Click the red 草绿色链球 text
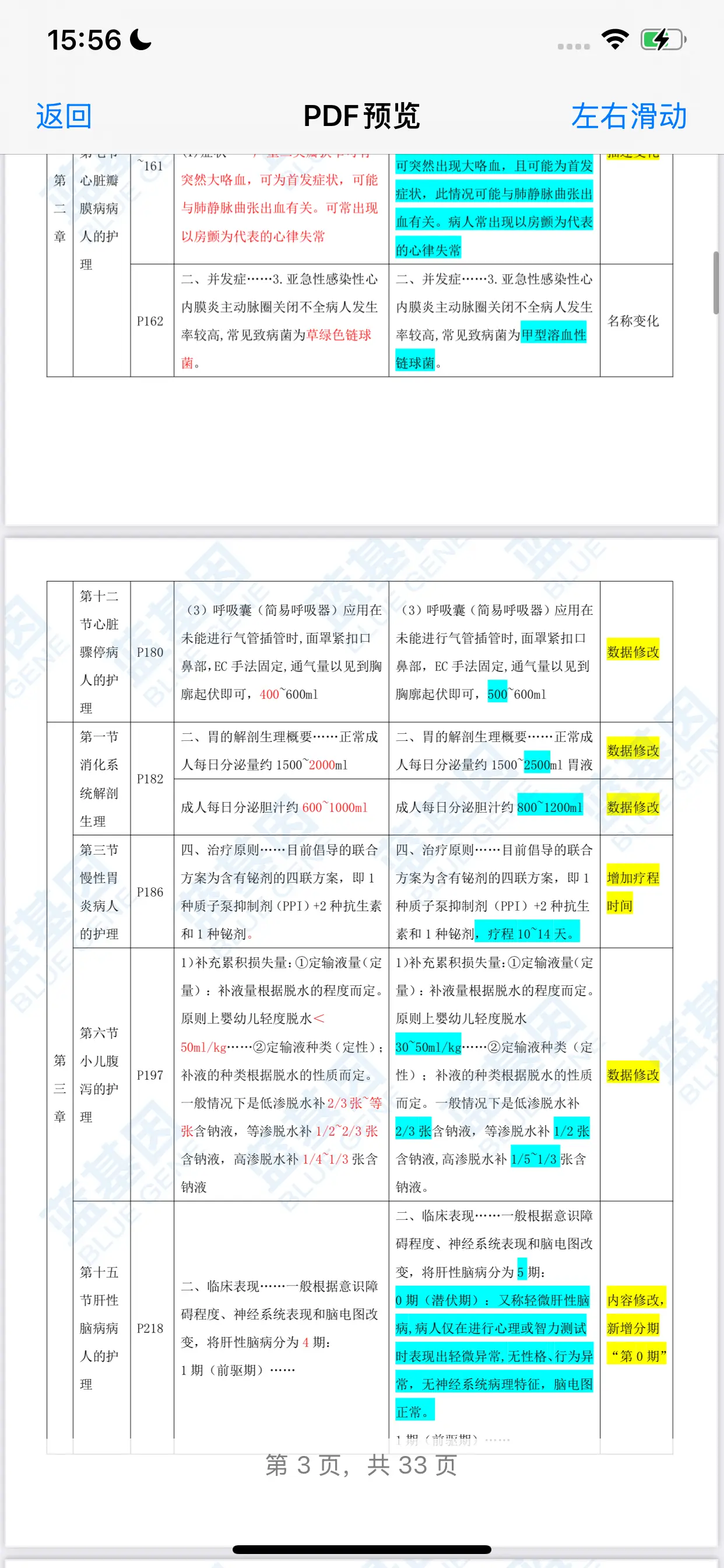Image resolution: width=724 pixels, height=1568 pixels. 338,335
